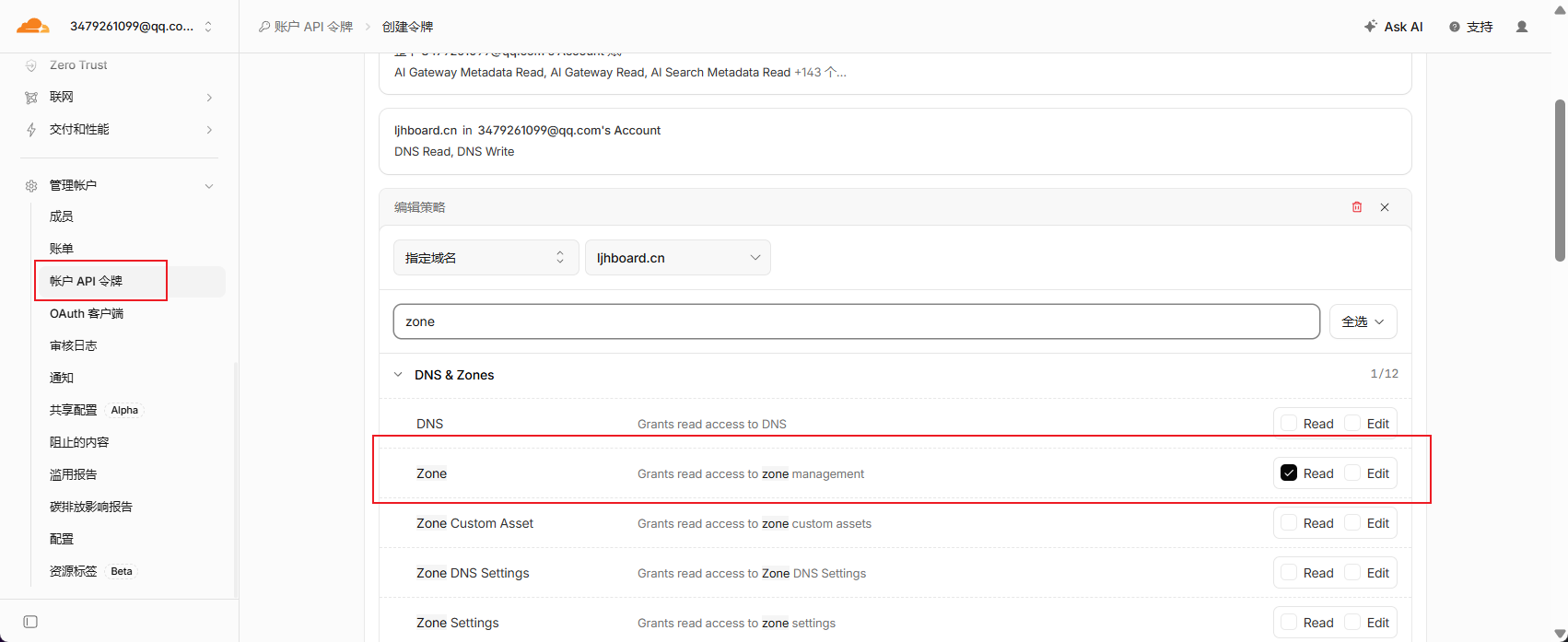Expand the 联网 sidebar section
Viewport: 1568px width, 642px height.
click(209, 98)
